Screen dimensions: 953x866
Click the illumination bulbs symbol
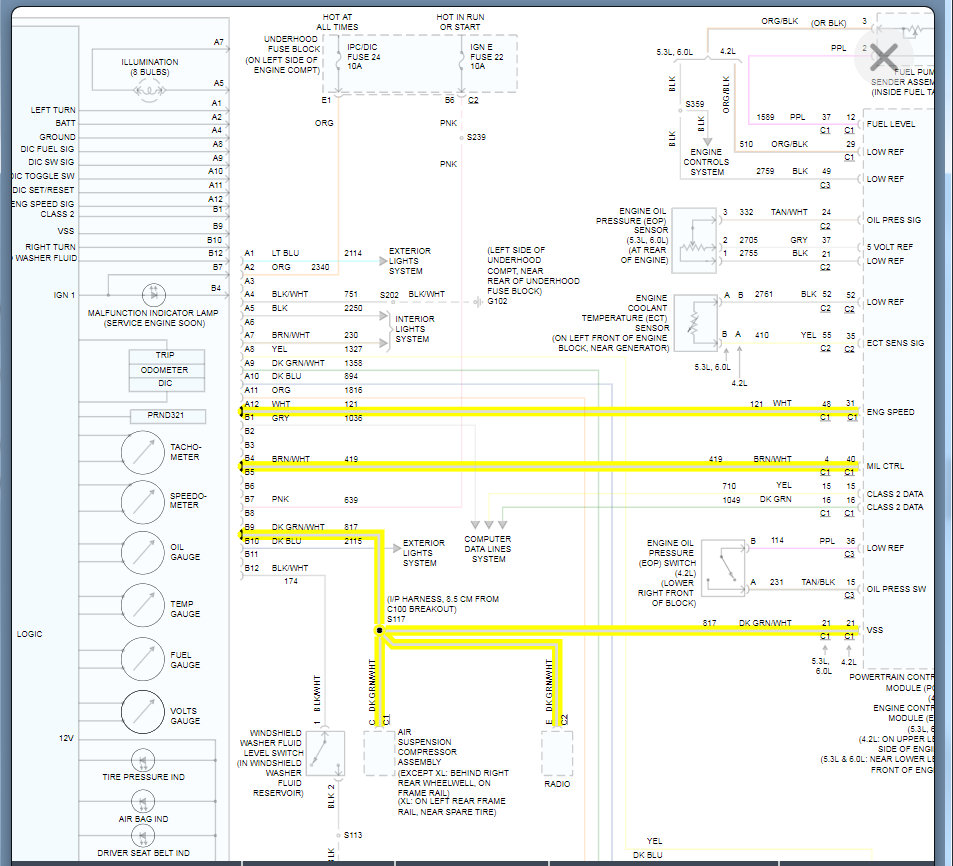pos(150,87)
